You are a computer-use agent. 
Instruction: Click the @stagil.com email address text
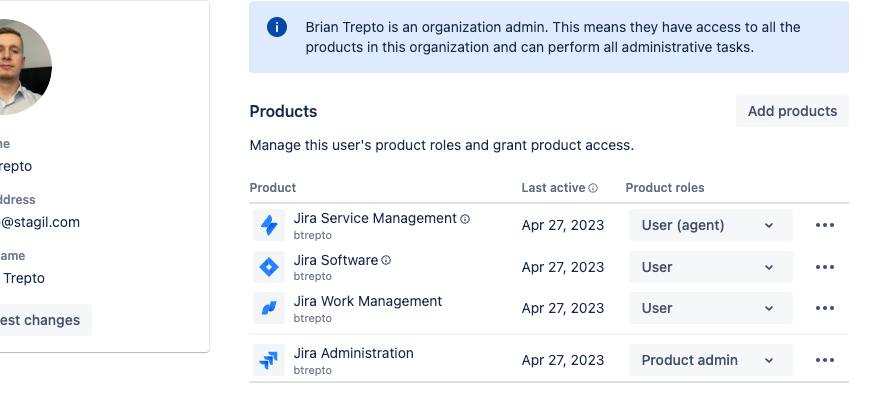click(40, 223)
